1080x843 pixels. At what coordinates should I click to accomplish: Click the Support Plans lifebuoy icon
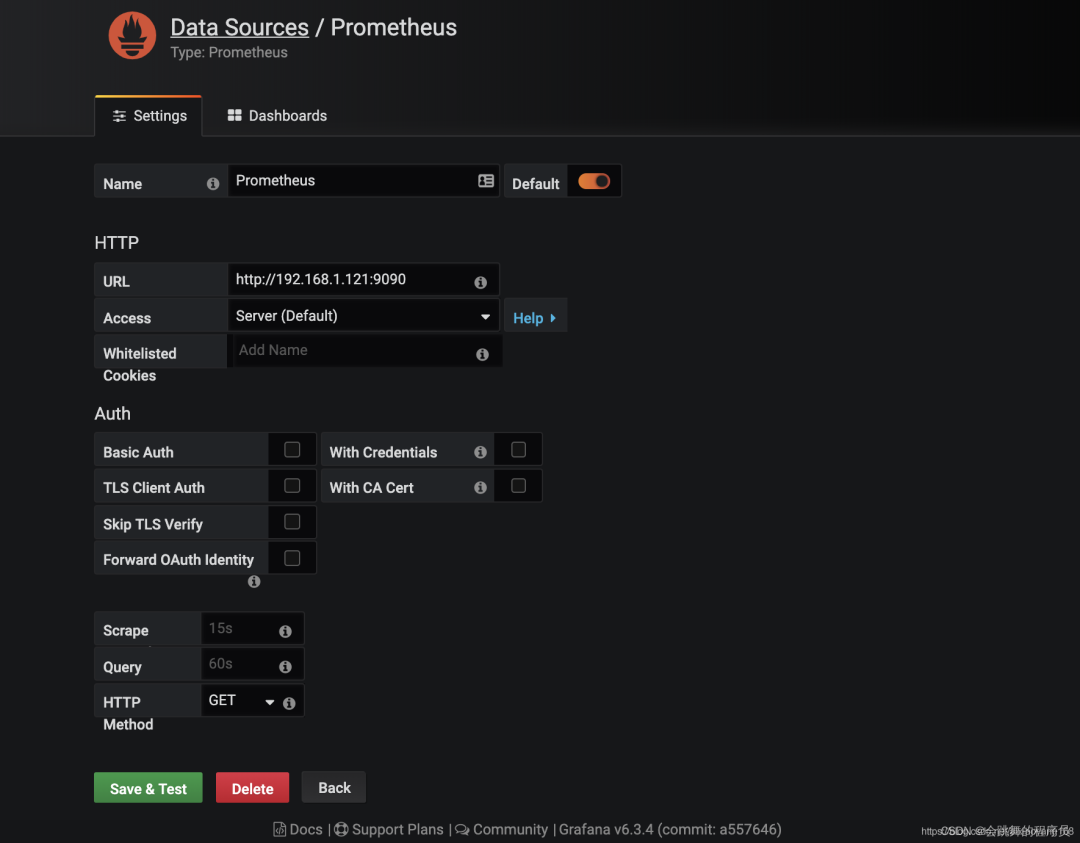click(341, 829)
